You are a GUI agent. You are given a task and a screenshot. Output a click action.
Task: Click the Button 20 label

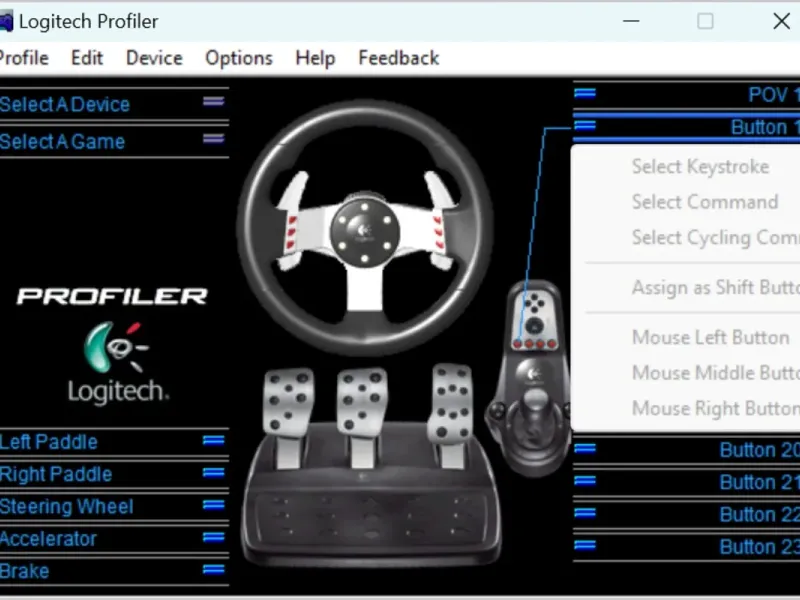point(759,450)
